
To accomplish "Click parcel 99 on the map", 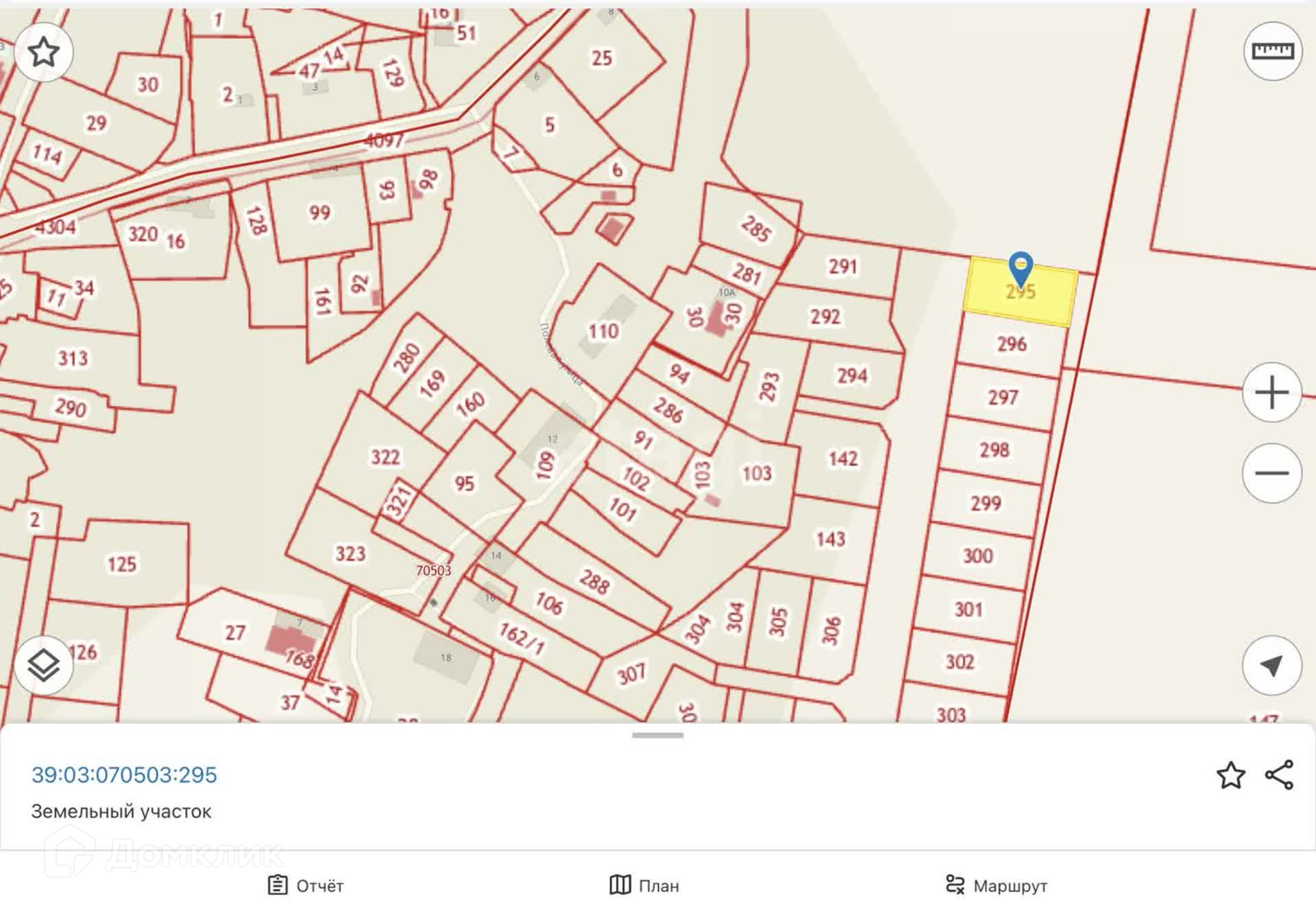I will pos(319,212).
